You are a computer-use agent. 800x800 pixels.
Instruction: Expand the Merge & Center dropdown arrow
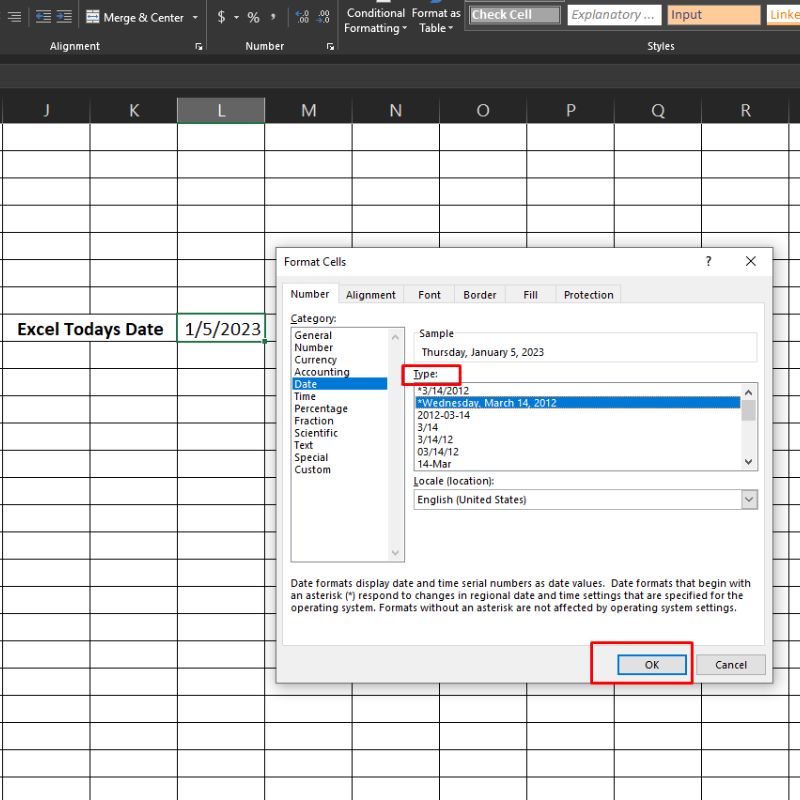coord(195,18)
